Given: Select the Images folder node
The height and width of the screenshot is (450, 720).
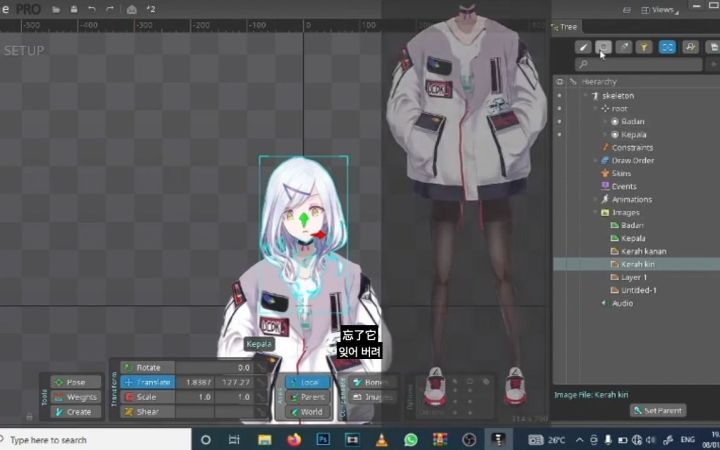Looking at the screenshot, I should point(625,212).
